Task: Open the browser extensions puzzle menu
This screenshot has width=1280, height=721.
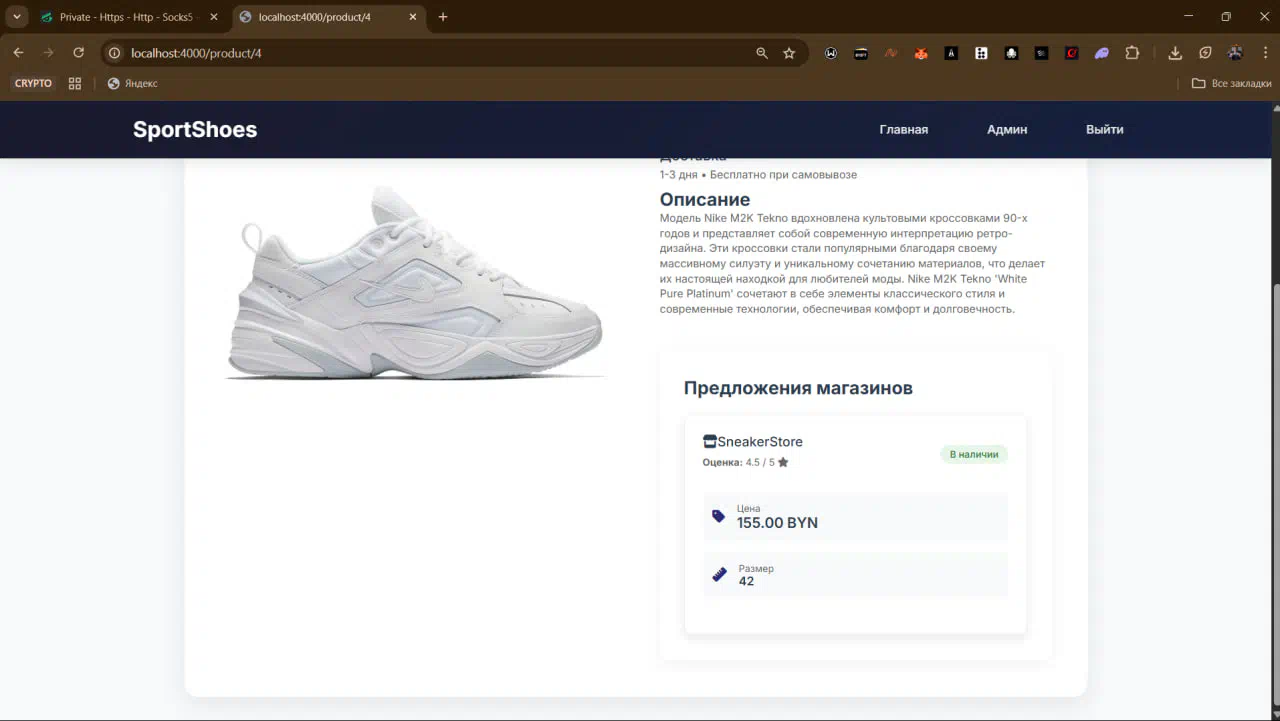Action: 1132,53
